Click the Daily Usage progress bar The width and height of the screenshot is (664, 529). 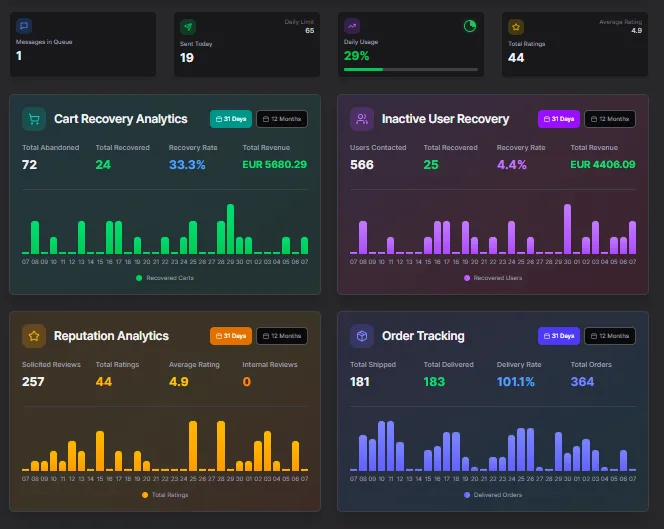coord(410,69)
